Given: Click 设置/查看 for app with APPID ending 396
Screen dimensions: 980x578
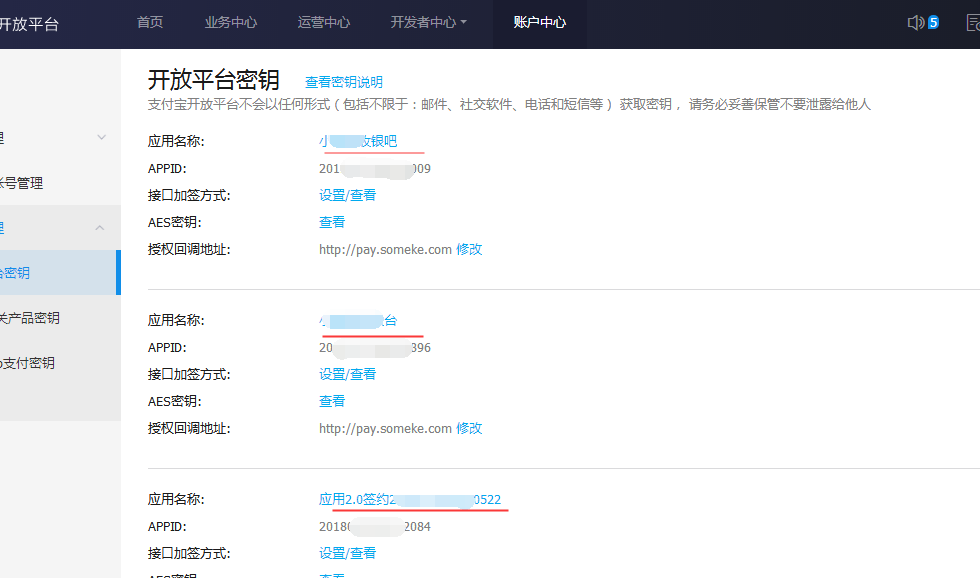Looking at the screenshot, I should pos(348,374).
